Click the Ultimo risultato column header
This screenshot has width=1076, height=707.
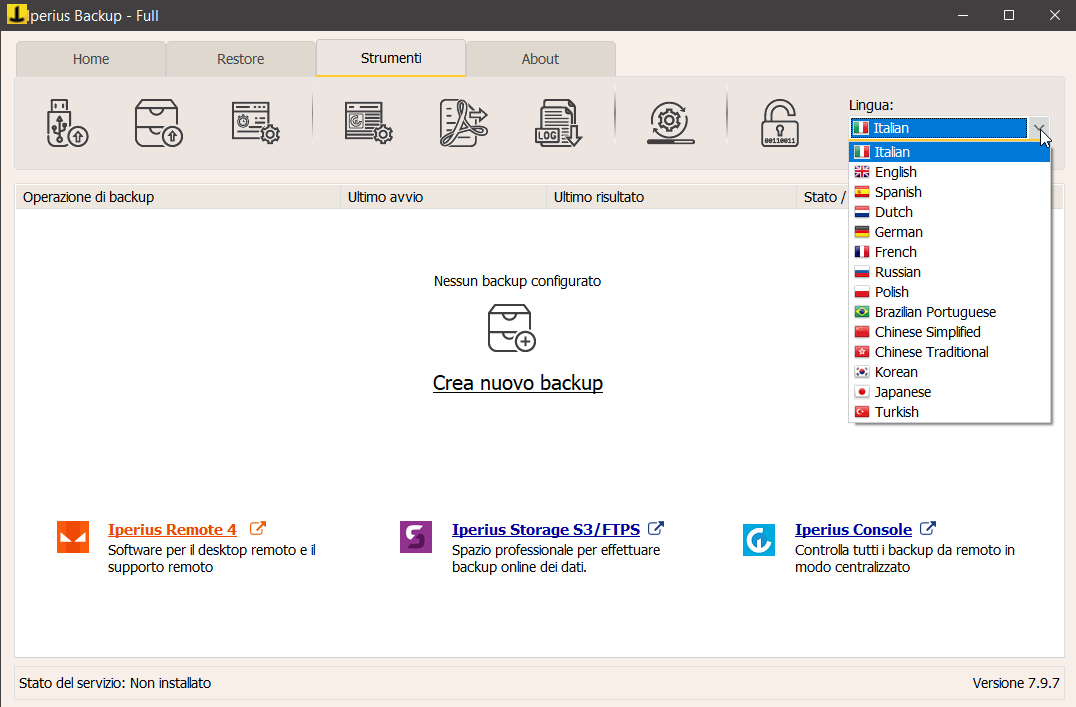tap(672, 197)
